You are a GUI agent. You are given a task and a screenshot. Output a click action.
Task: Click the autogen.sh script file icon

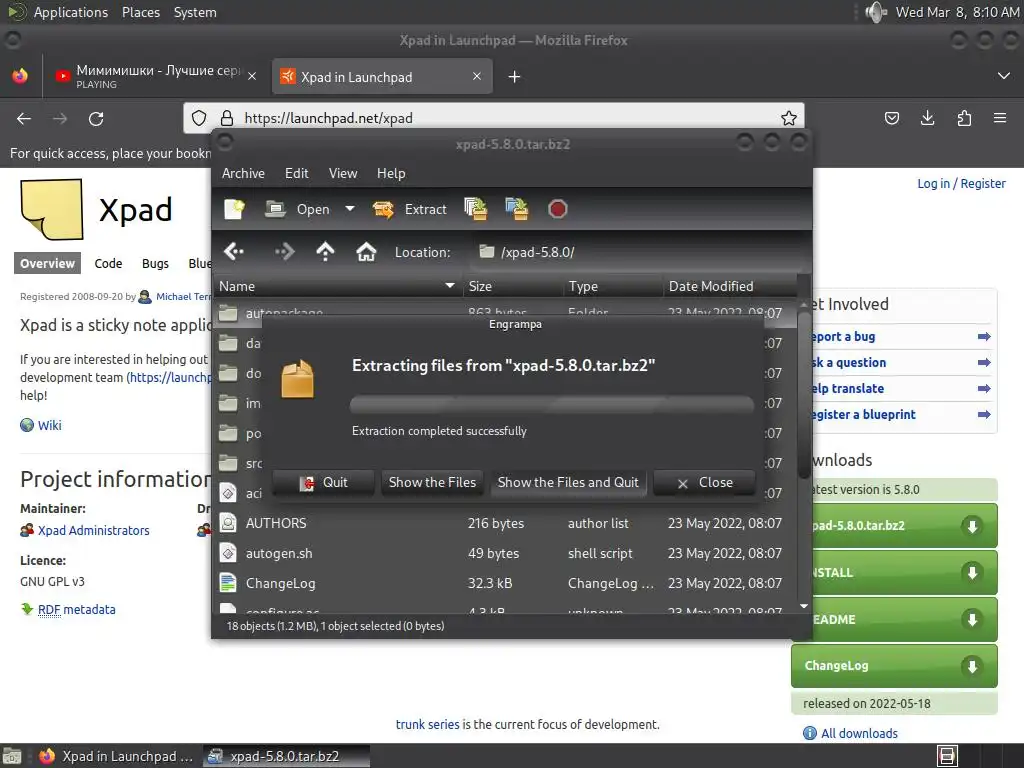pos(228,553)
